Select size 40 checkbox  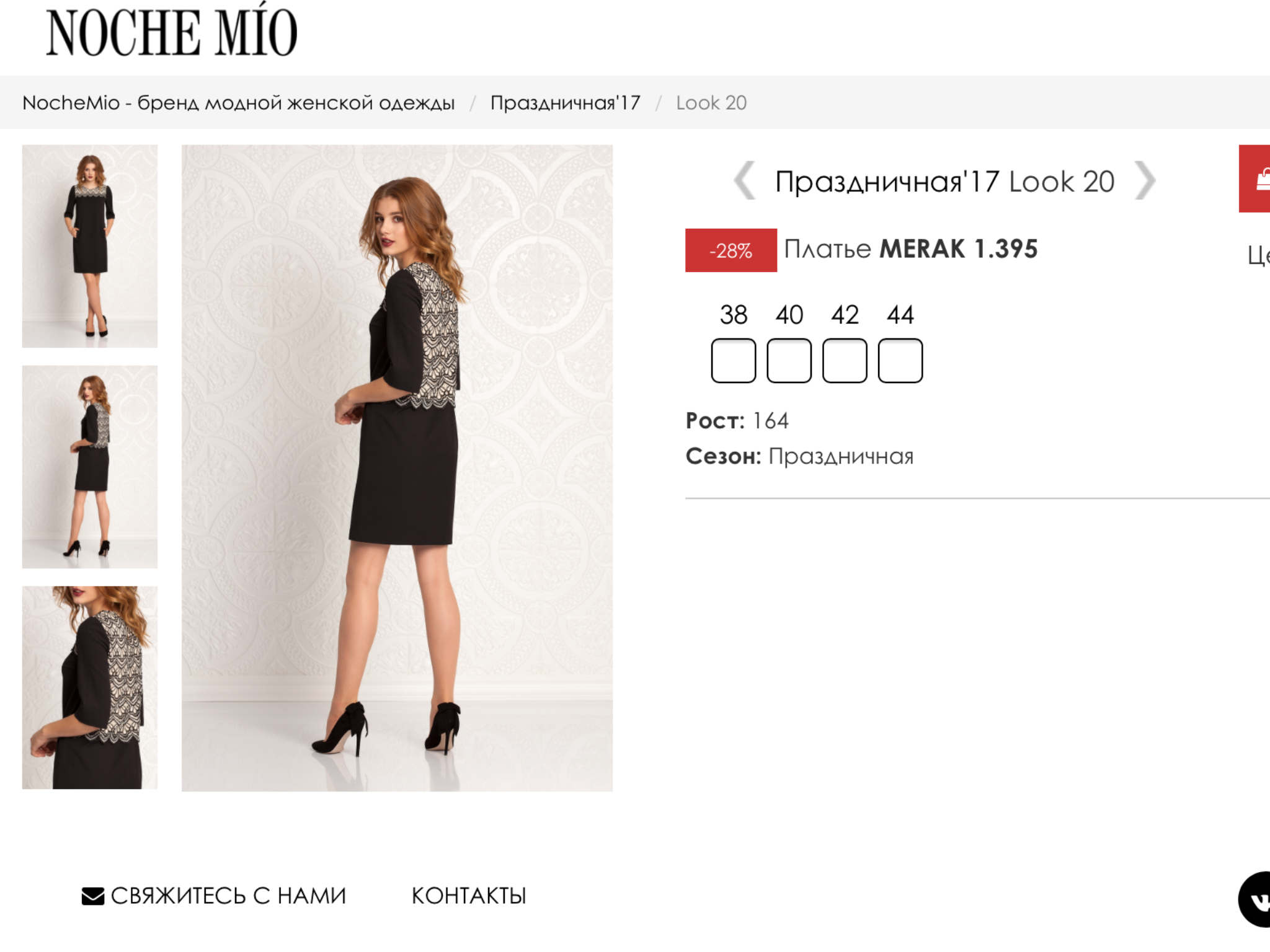[789, 361]
